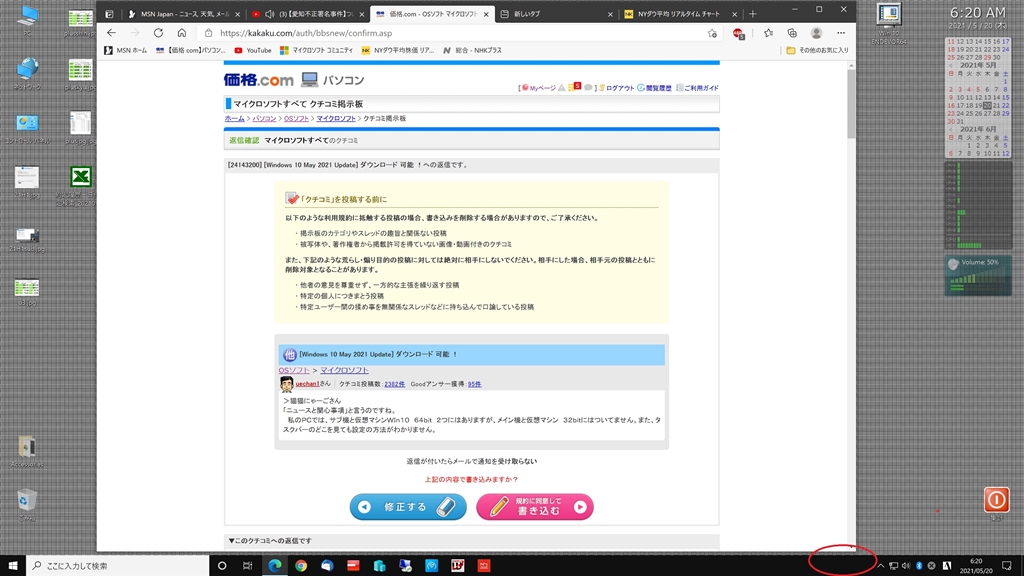Open the profile avatar menu
1024x576 pixels.
pyautogui.click(x=816, y=33)
